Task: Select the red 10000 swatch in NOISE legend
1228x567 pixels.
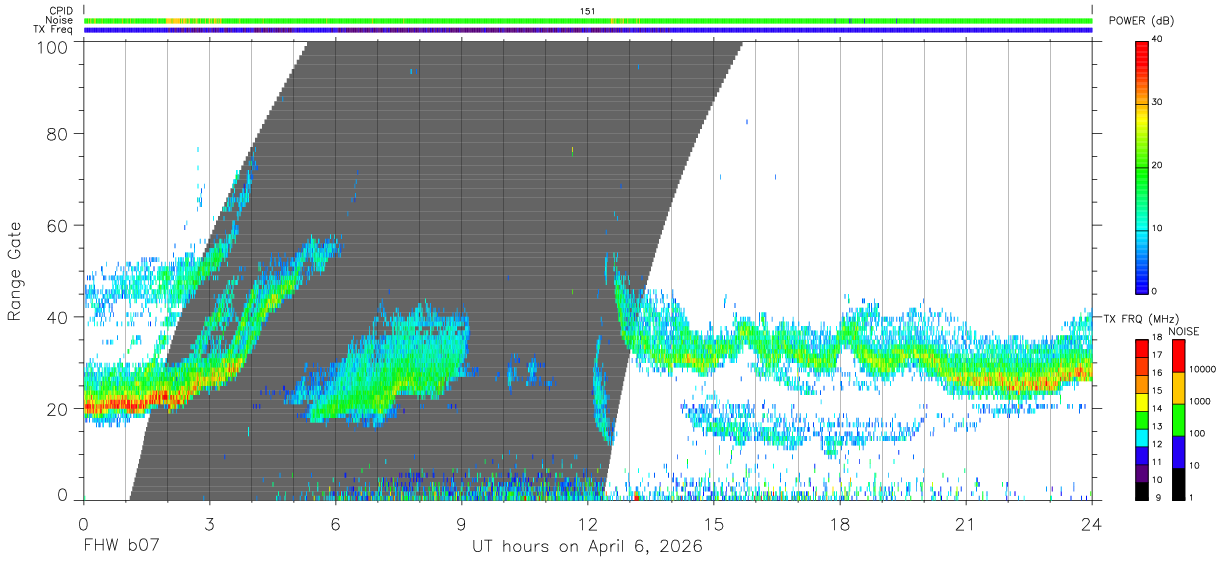Action: pyautogui.click(x=1180, y=355)
